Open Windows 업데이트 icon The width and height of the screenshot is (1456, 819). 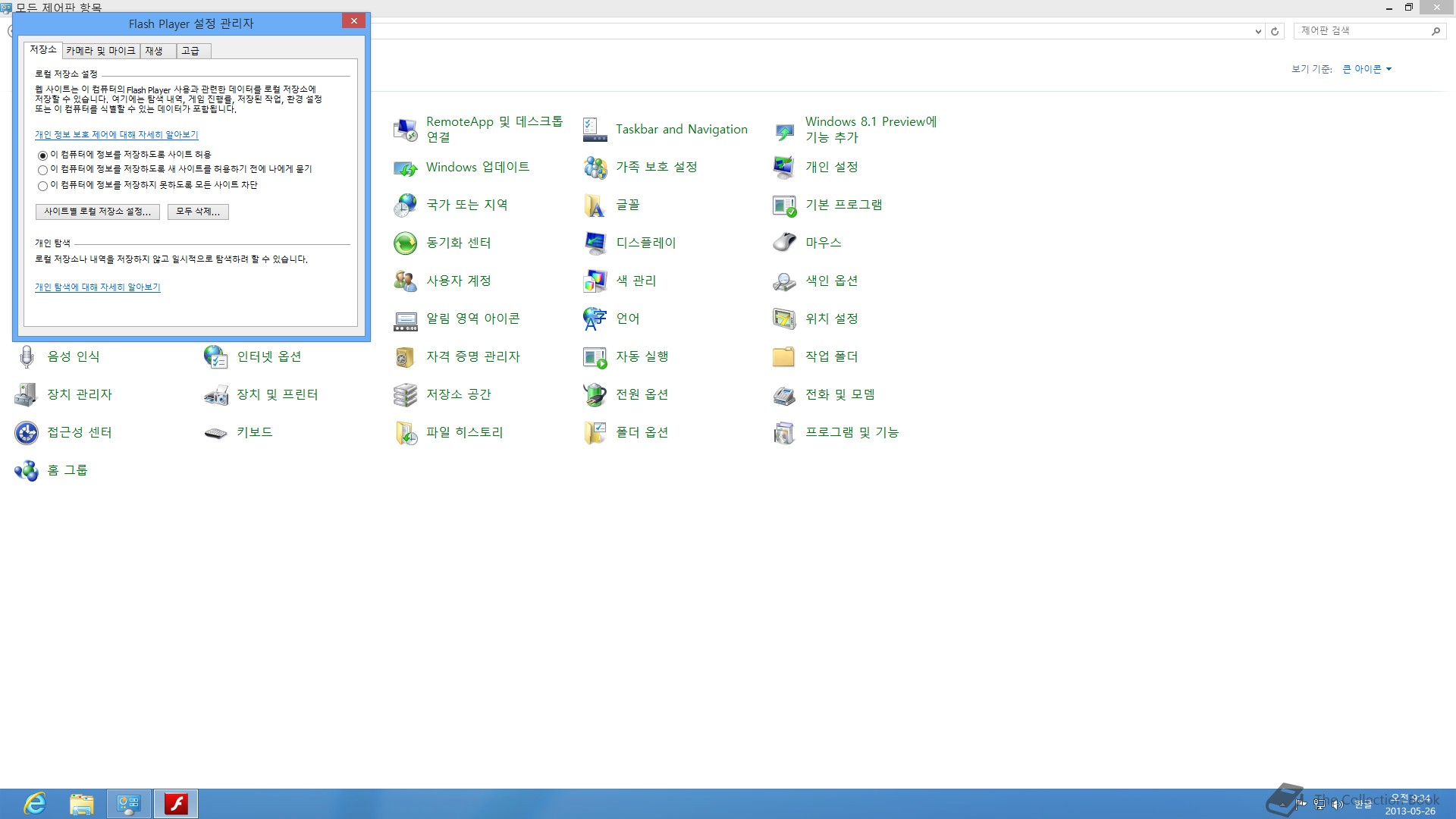click(x=406, y=168)
